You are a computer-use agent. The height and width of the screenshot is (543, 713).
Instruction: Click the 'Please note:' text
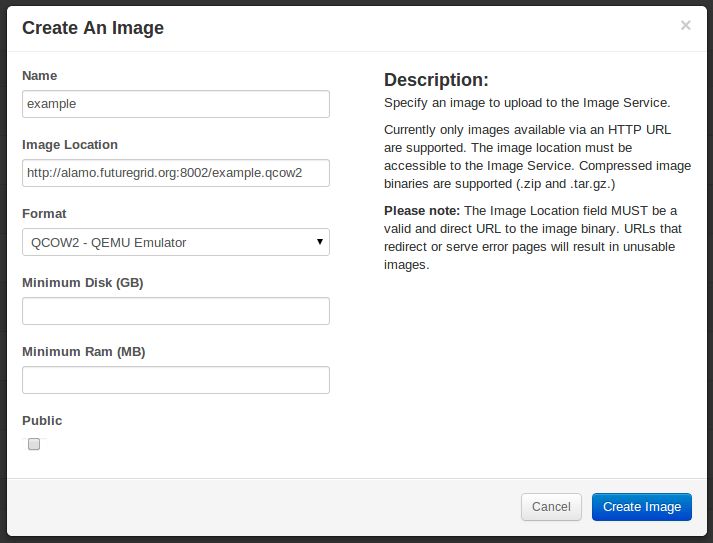point(422,211)
